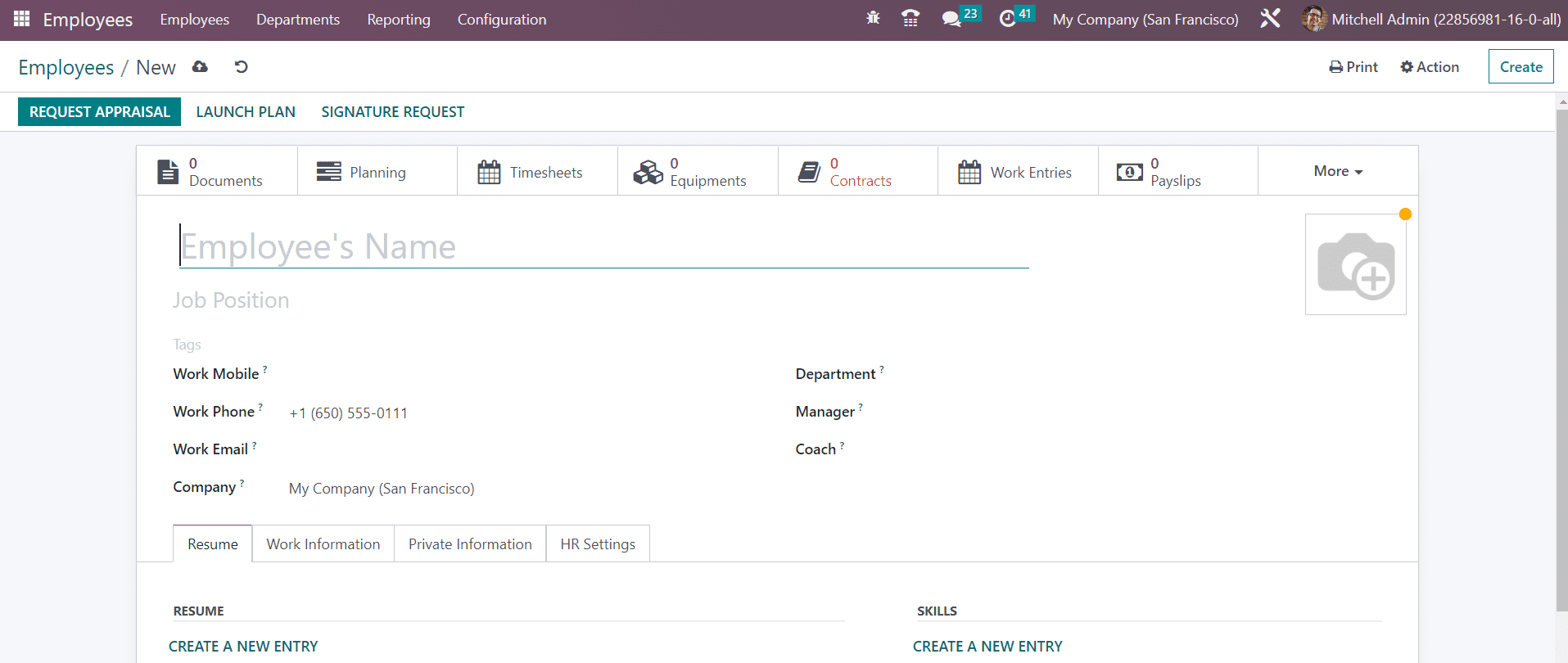Open the Action dropdown menu
This screenshot has width=1568, height=663.
coord(1430,67)
